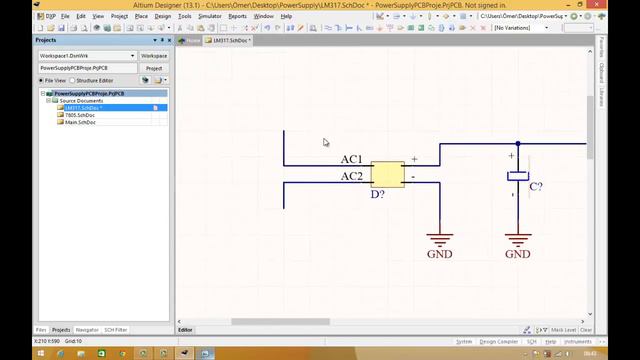Select the Structure Editor radio button
The image size is (640, 360).
72,80
